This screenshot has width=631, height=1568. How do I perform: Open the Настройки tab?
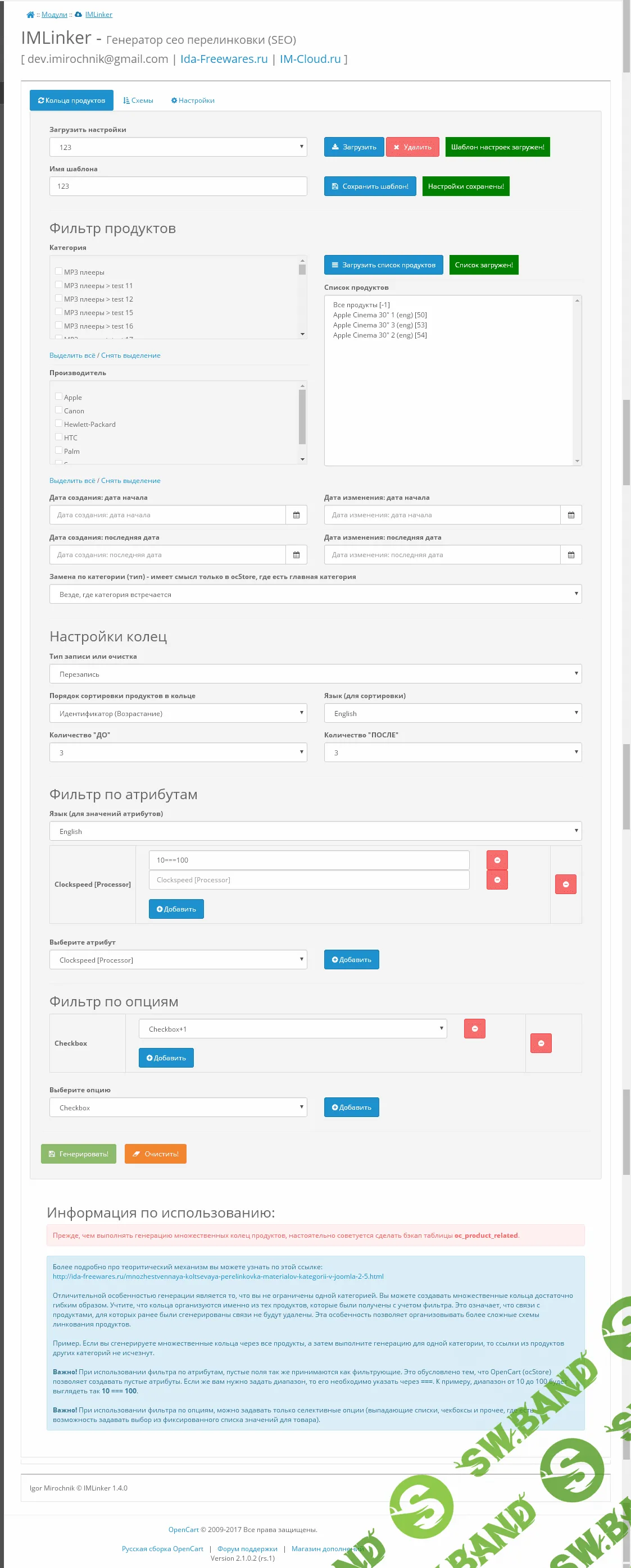(193, 100)
